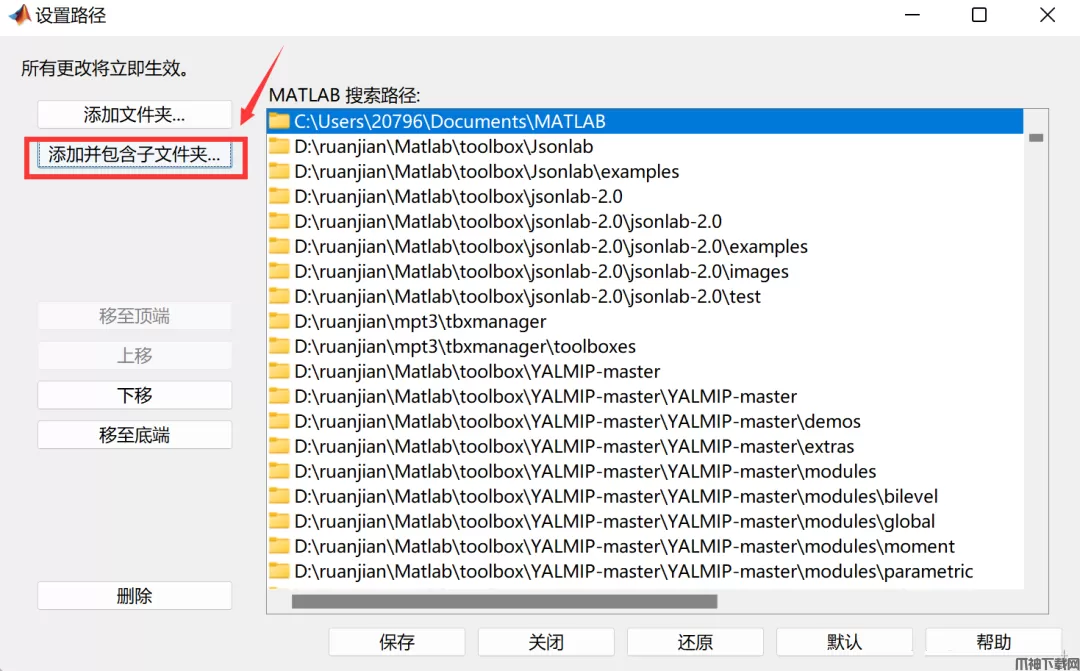Select D:\ruanjian\Matlab\toolbox\jsonlab-2.0\jsonlab-2.0\test path

click(527, 297)
